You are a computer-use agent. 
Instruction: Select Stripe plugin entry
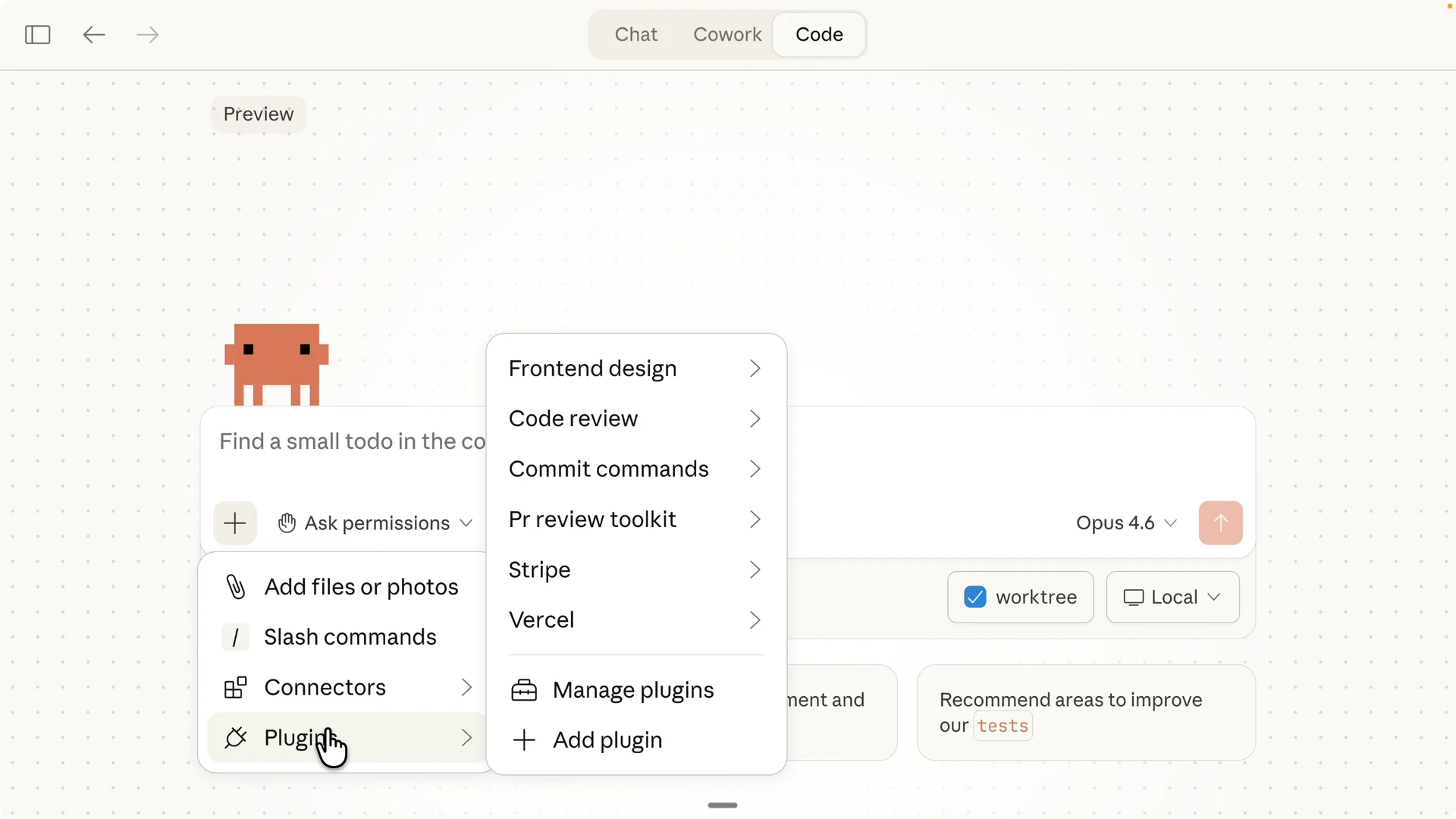636,570
